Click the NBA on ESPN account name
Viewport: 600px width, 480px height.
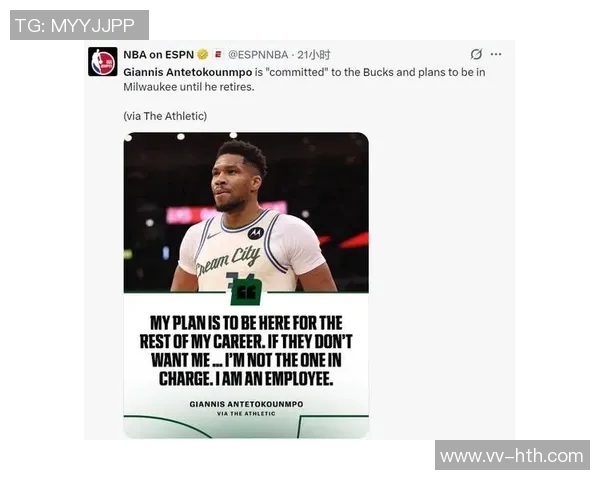[158, 55]
